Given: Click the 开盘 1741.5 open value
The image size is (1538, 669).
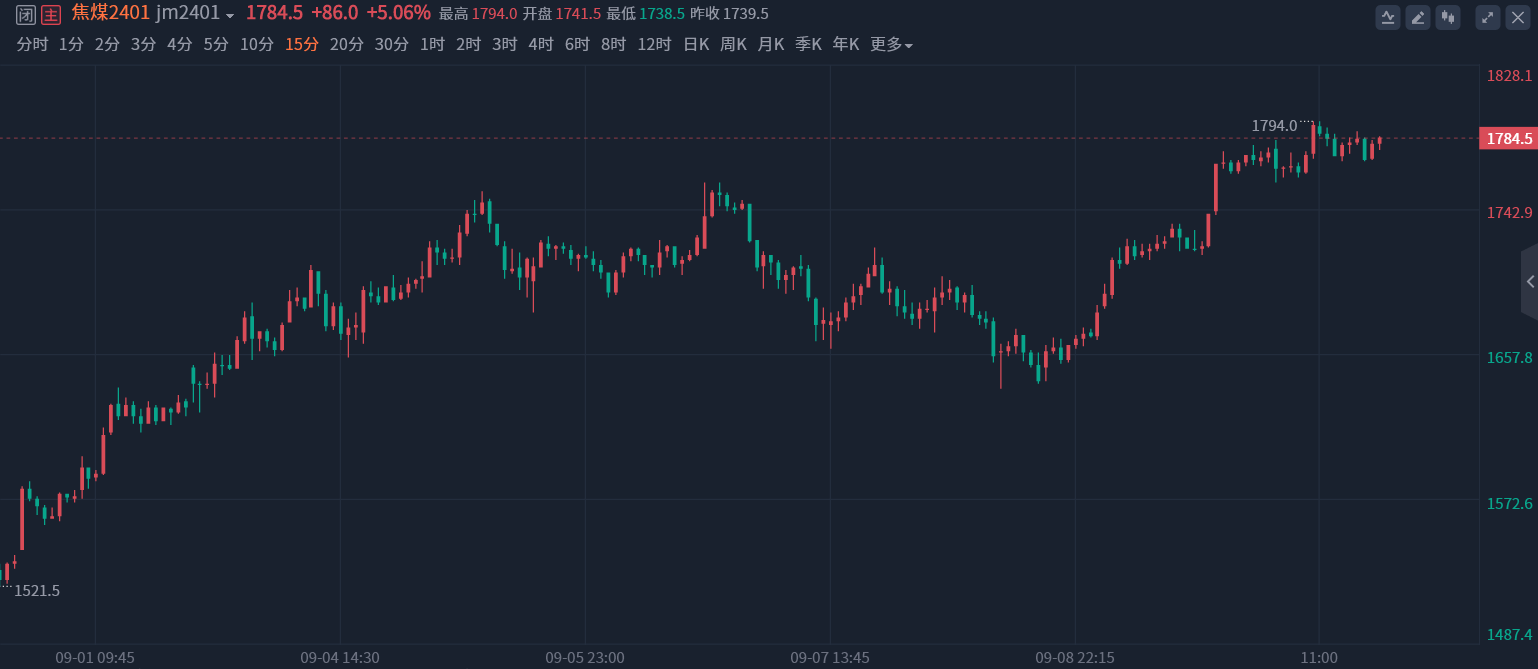Looking at the screenshot, I should pos(562,14).
